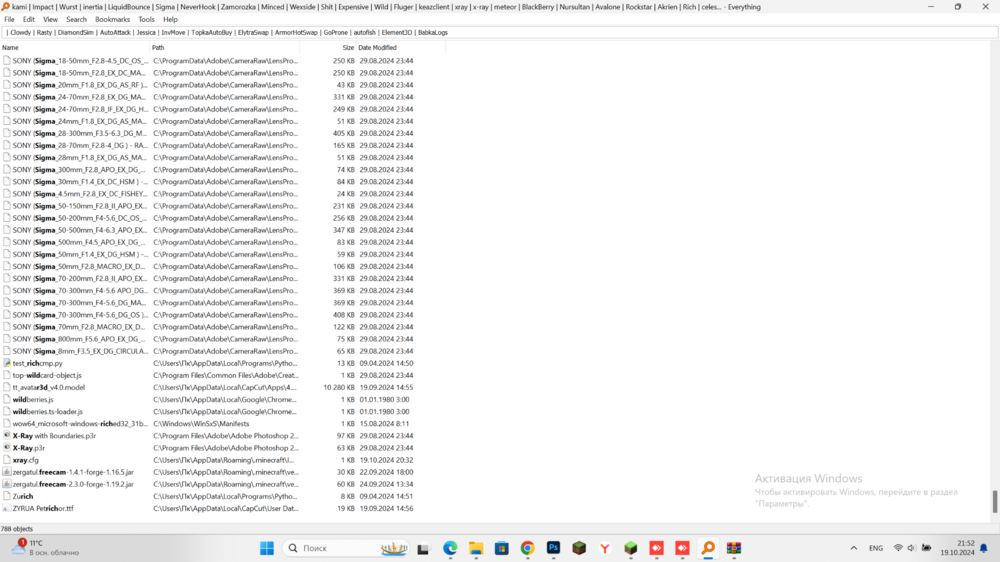Select top-wildcard-object.js in results
The image size is (1000, 562).
click(47, 375)
